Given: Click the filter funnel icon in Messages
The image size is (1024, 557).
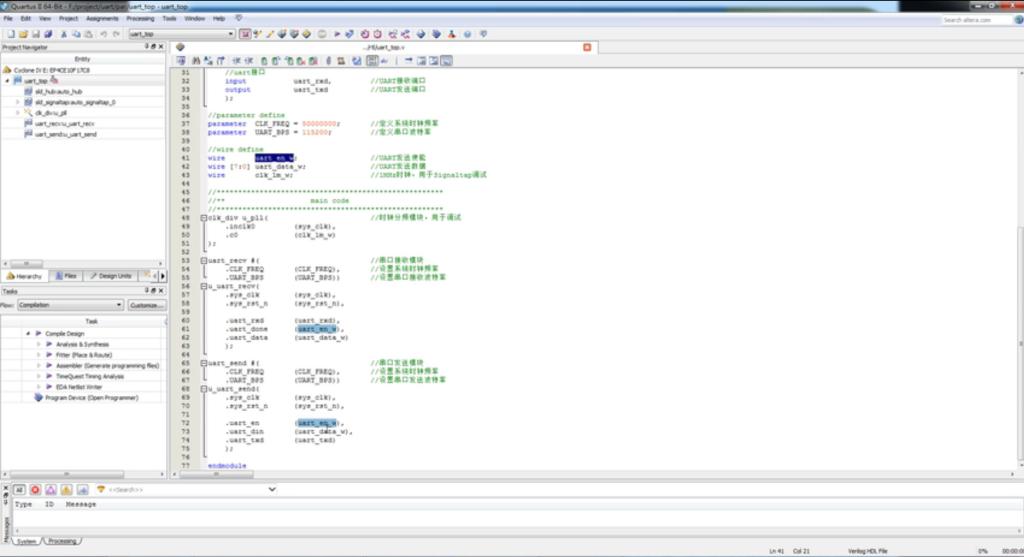Looking at the screenshot, I should click(x=100, y=490).
